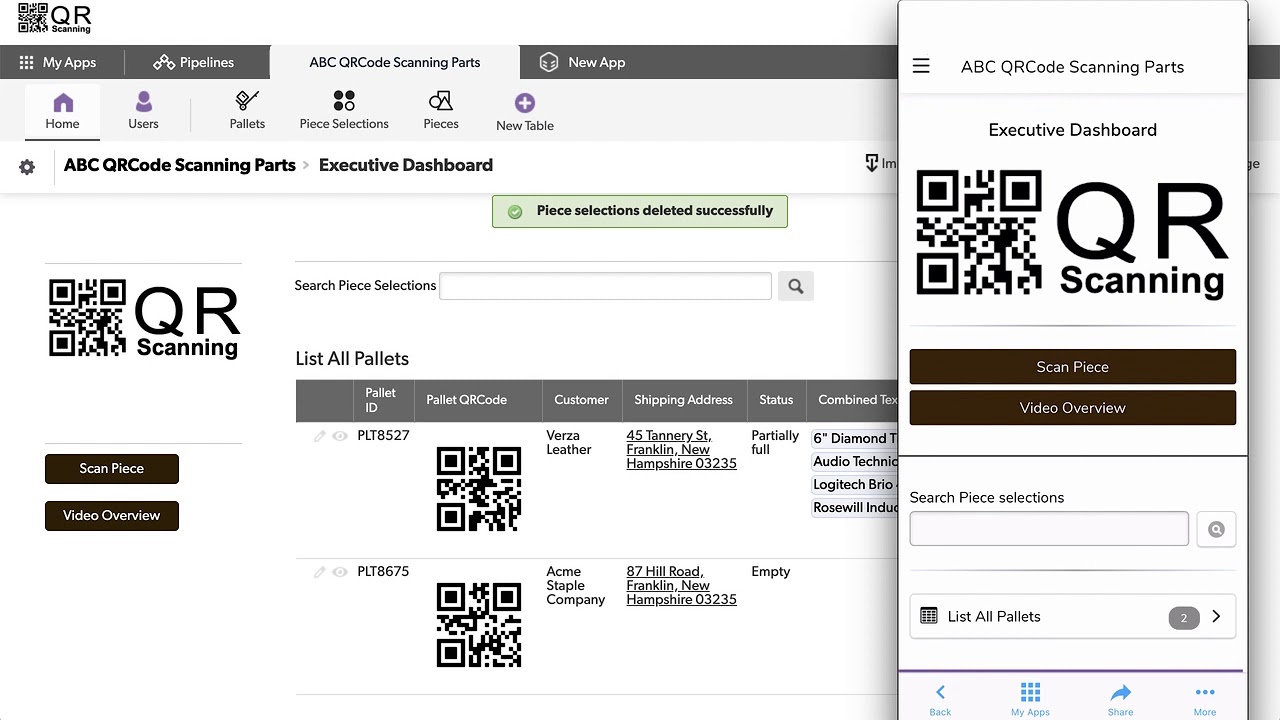Viewport: 1280px width, 720px height.
Task: Add a New Table with plus icon
Action: [525, 112]
